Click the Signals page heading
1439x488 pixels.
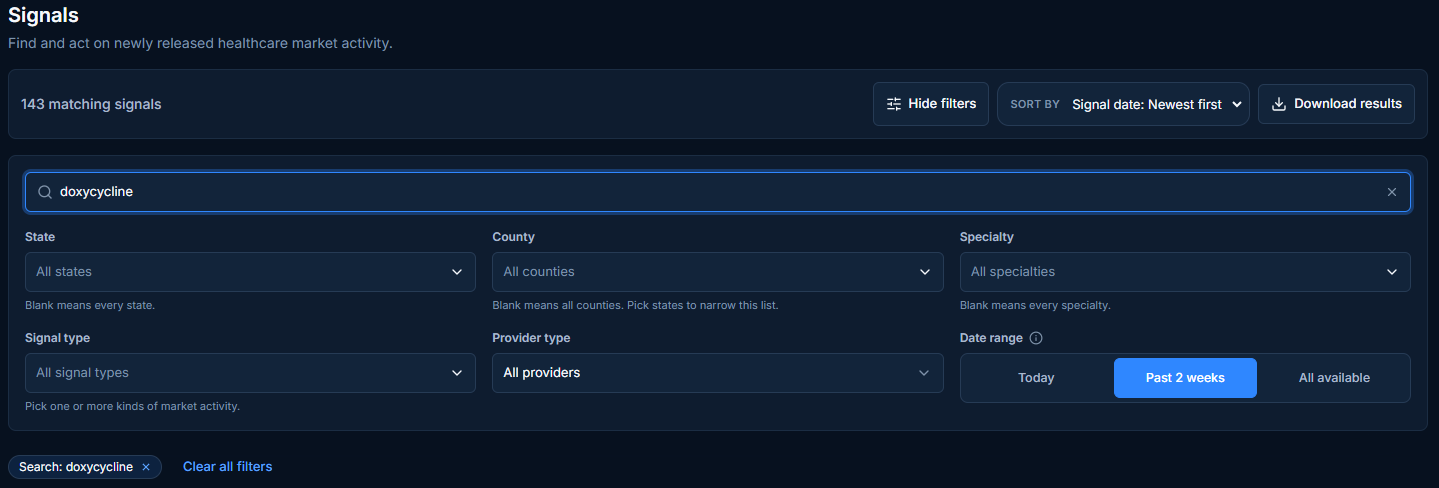[x=44, y=15]
